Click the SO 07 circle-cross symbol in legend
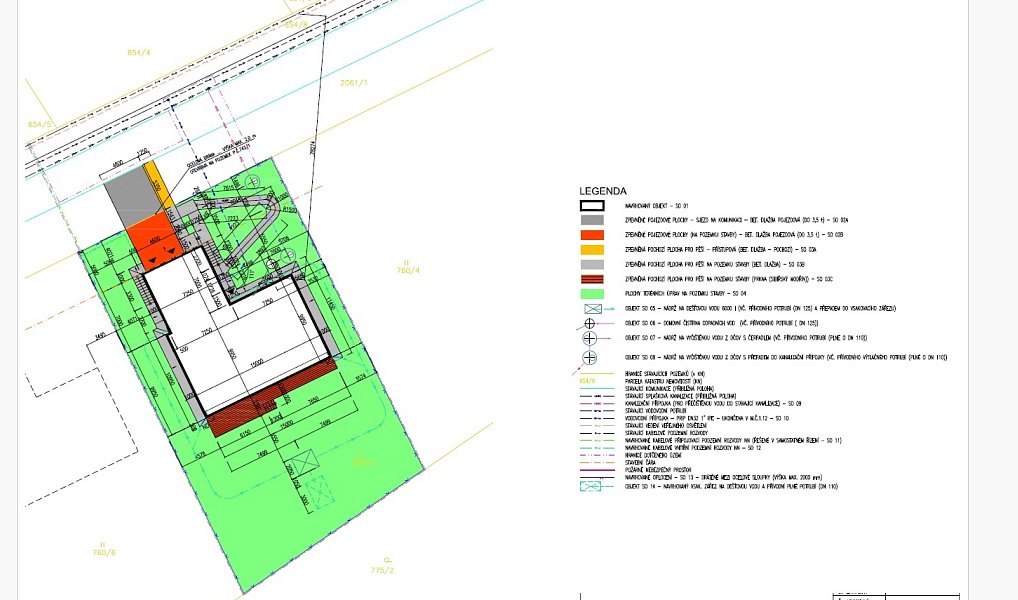The height and width of the screenshot is (600, 1018). [590, 338]
